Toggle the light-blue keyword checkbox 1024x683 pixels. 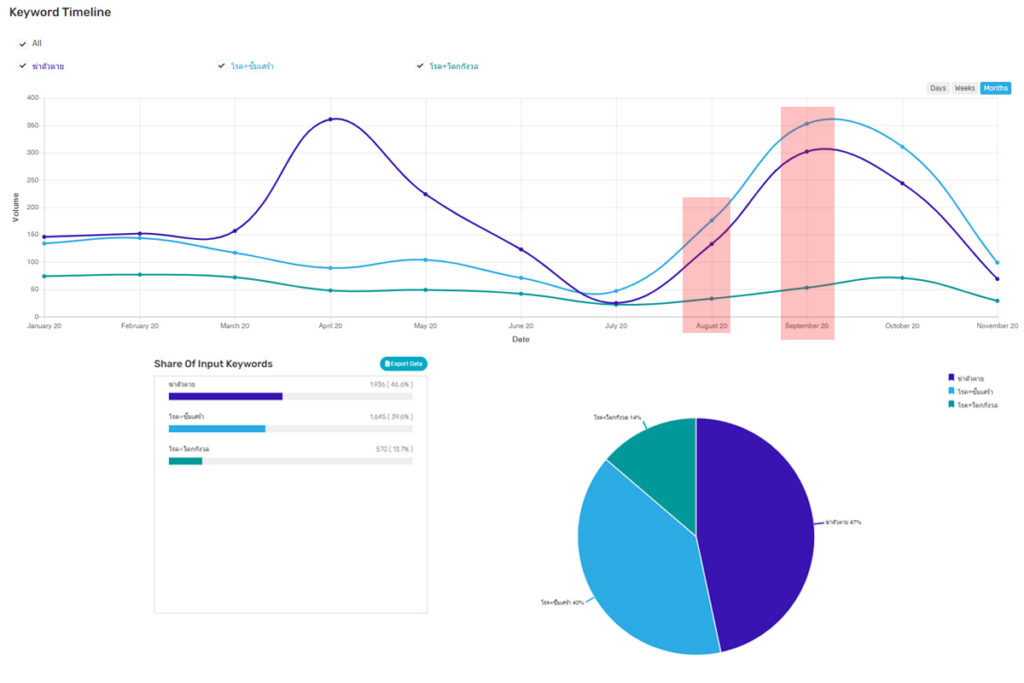pos(221,66)
